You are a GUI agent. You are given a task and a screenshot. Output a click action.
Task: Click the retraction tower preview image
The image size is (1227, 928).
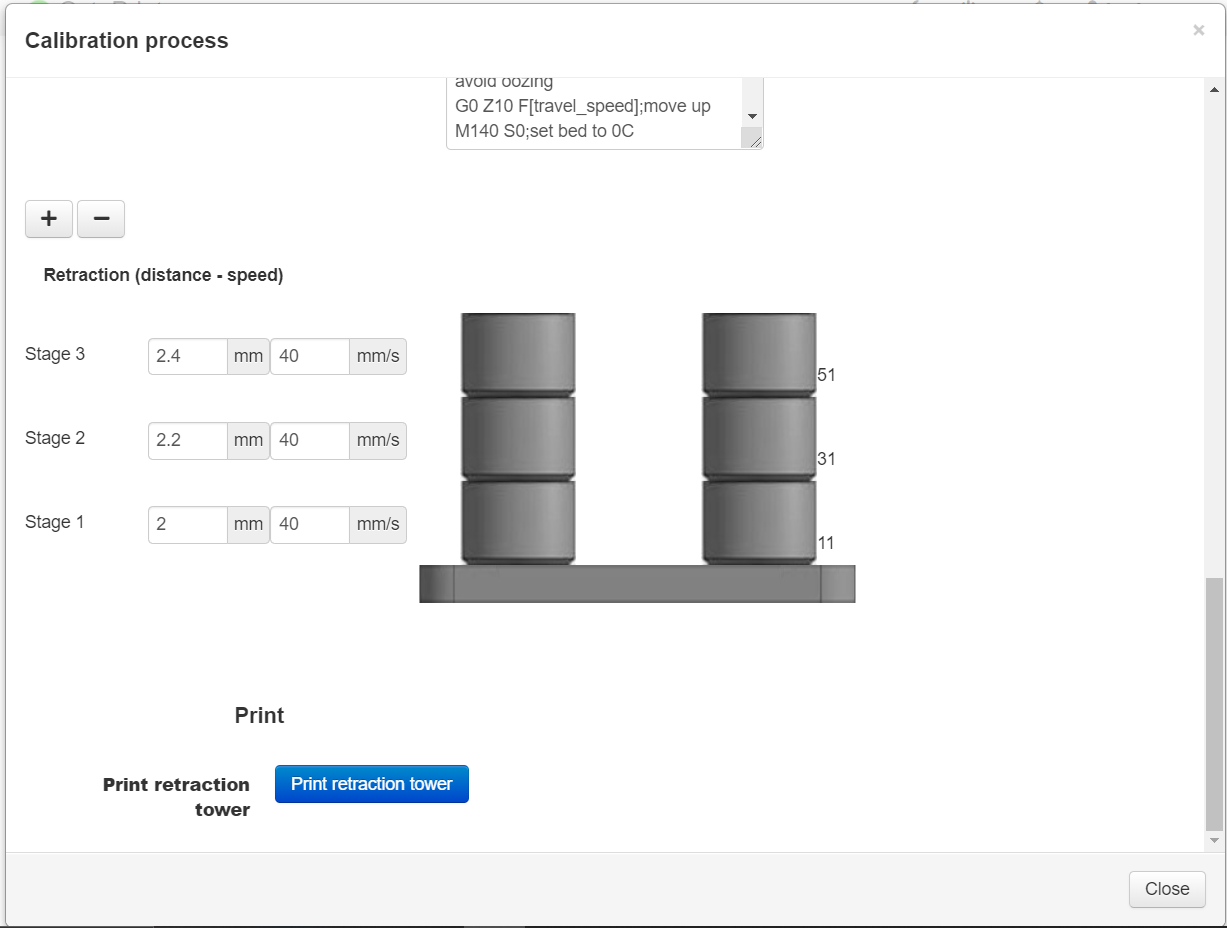click(x=637, y=458)
